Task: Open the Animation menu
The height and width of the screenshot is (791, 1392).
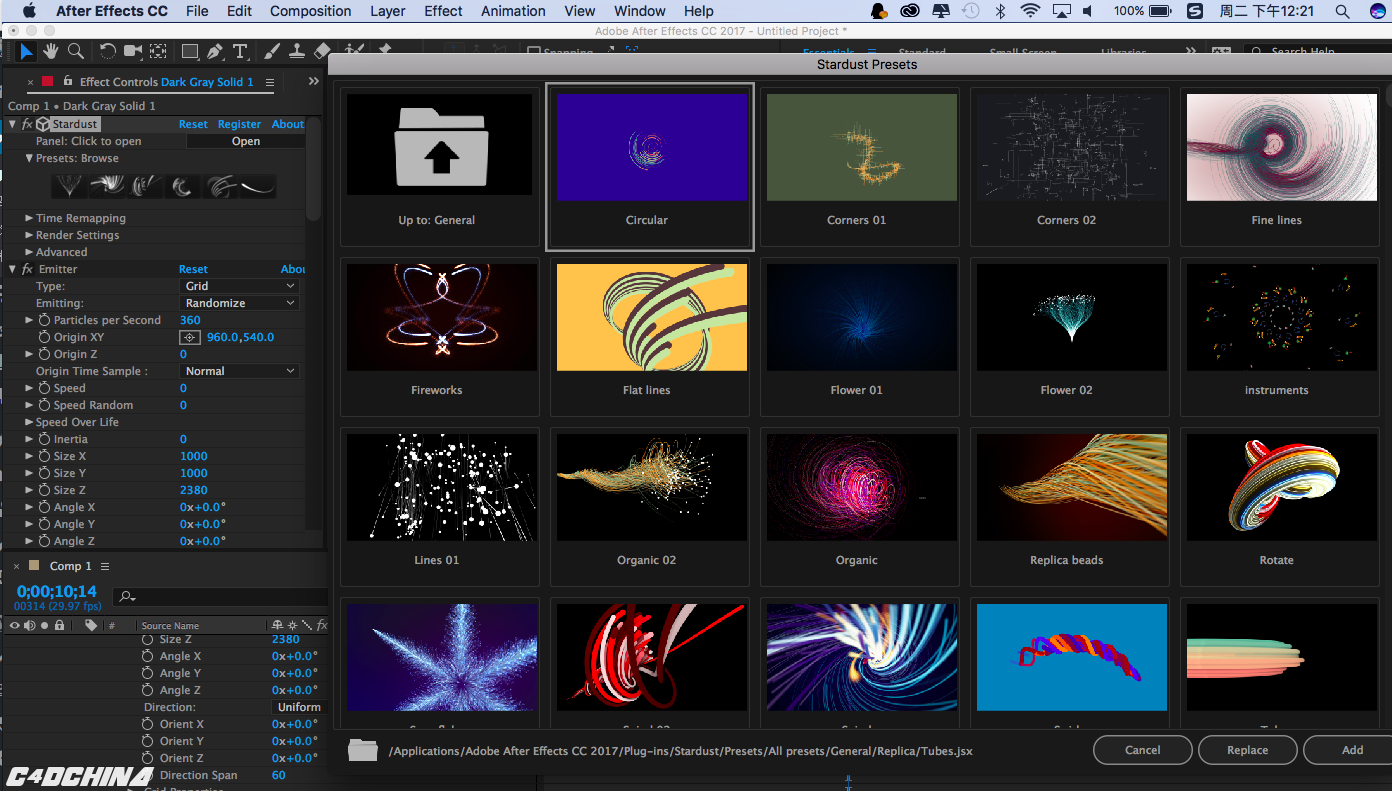Action: coord(514,11)
